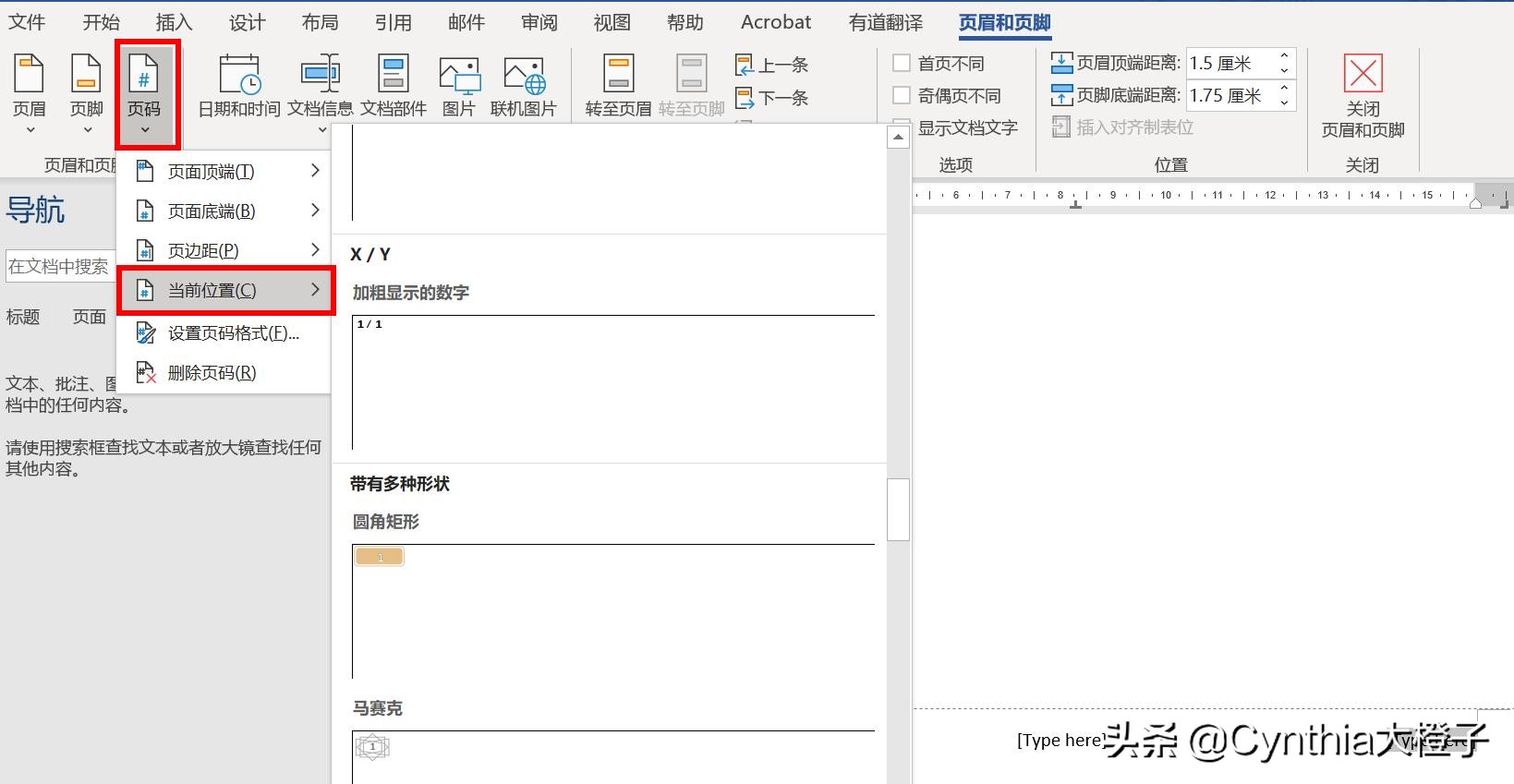This screenshot has height=784, width=1514.
Task: Switch to the Acrobat tab
Action: [x=776, y=22]
